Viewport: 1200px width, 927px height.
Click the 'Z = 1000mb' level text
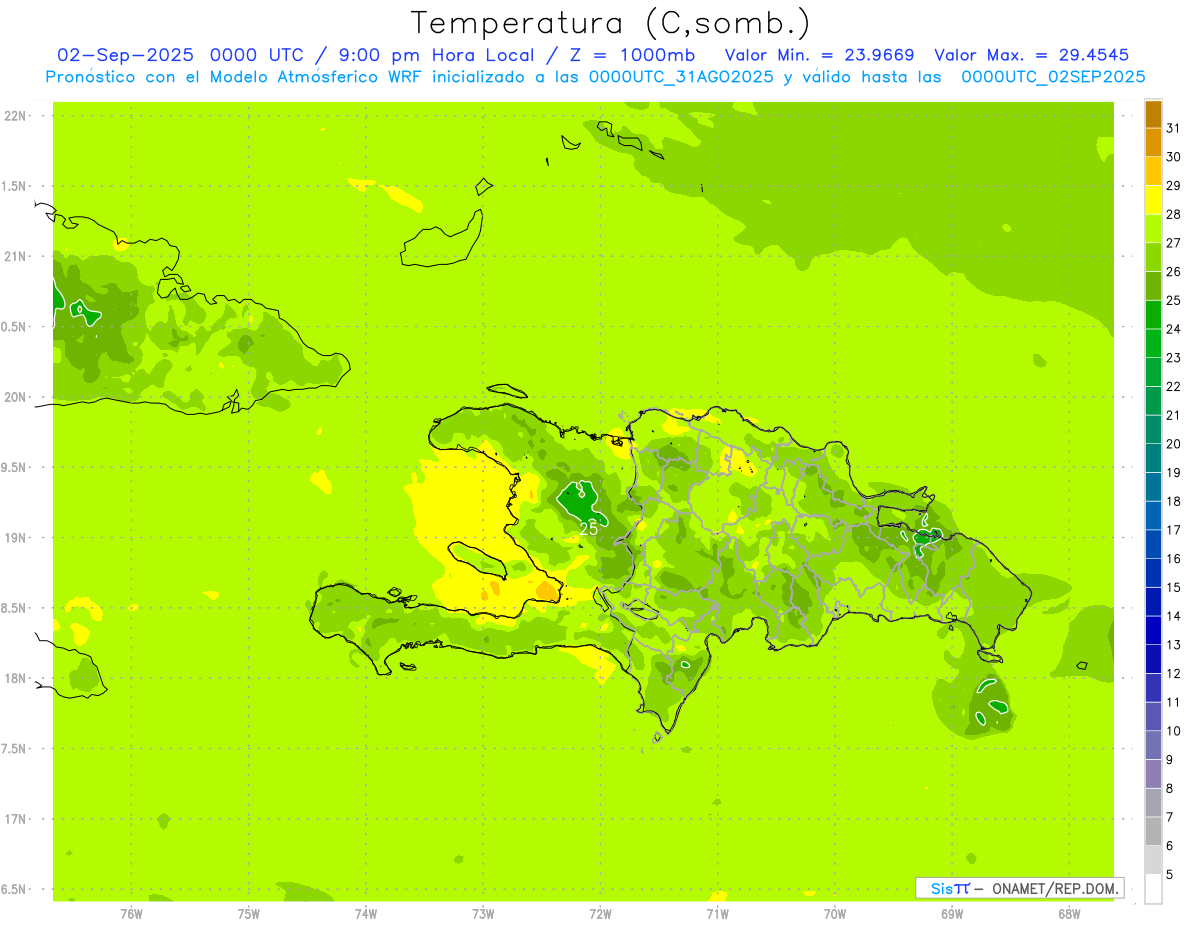631,55
